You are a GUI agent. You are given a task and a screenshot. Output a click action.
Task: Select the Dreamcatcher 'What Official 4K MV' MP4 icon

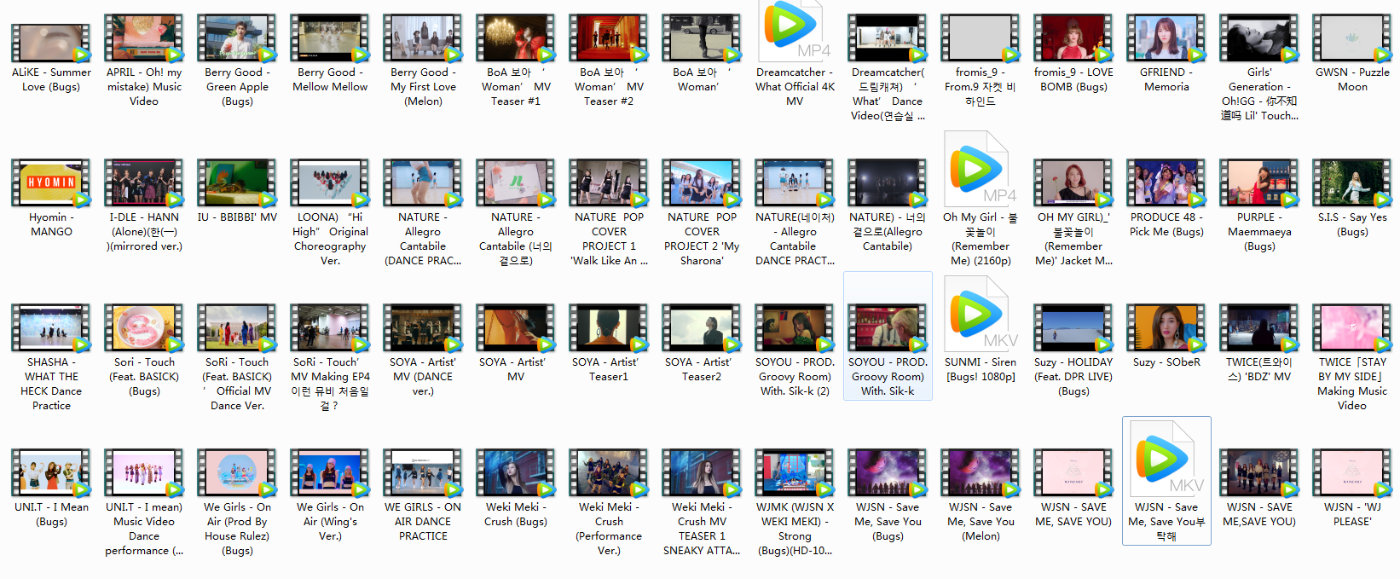click(795, 30)
